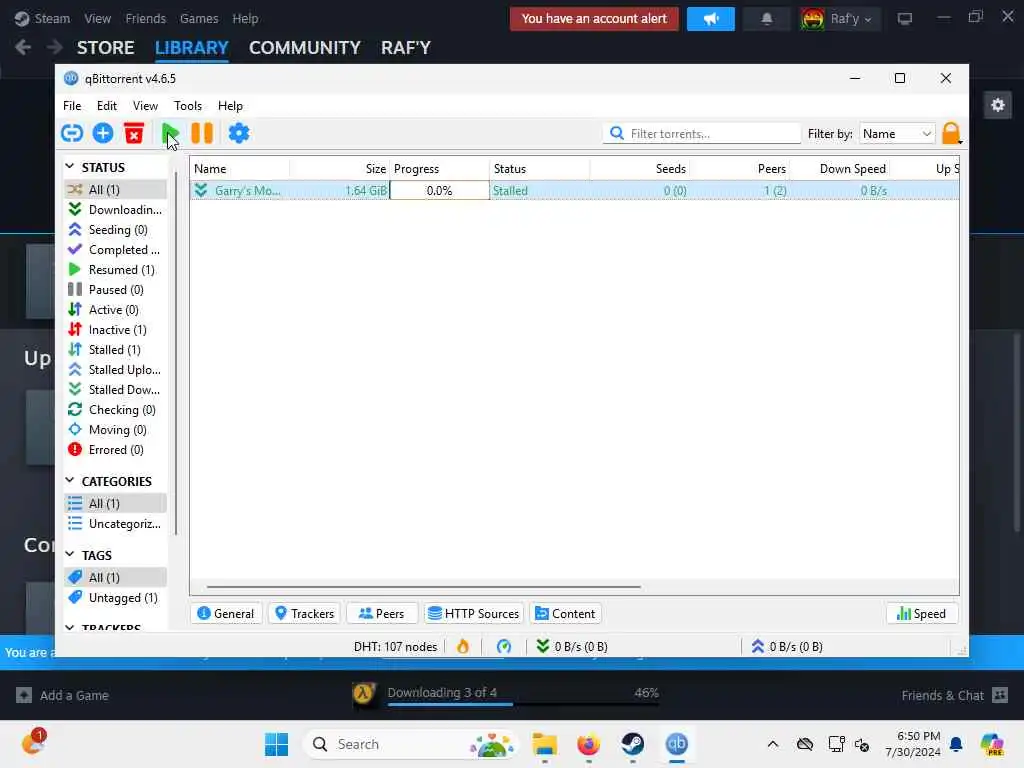The height and width of the screenshot is (768, 1024).
Task: Collapse the STATUS section
Action: click(x=70, y=167)
